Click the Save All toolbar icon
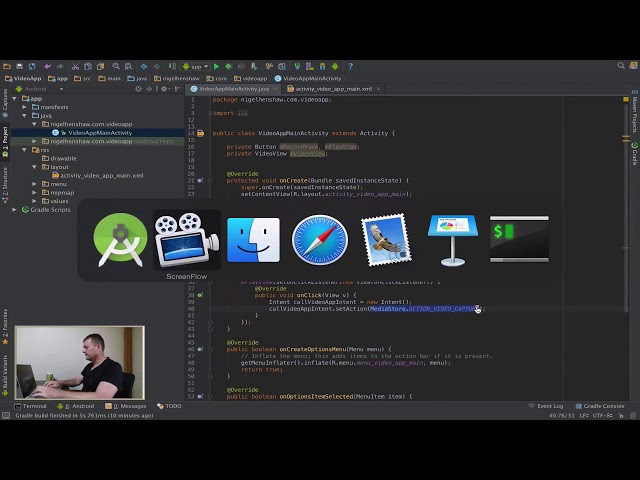The width and height of the screenshot is (640, 480). pos(19,66)
